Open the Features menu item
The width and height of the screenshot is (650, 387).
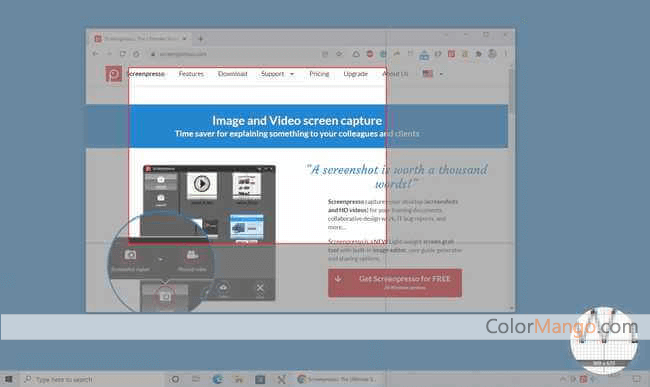[191, 74]
